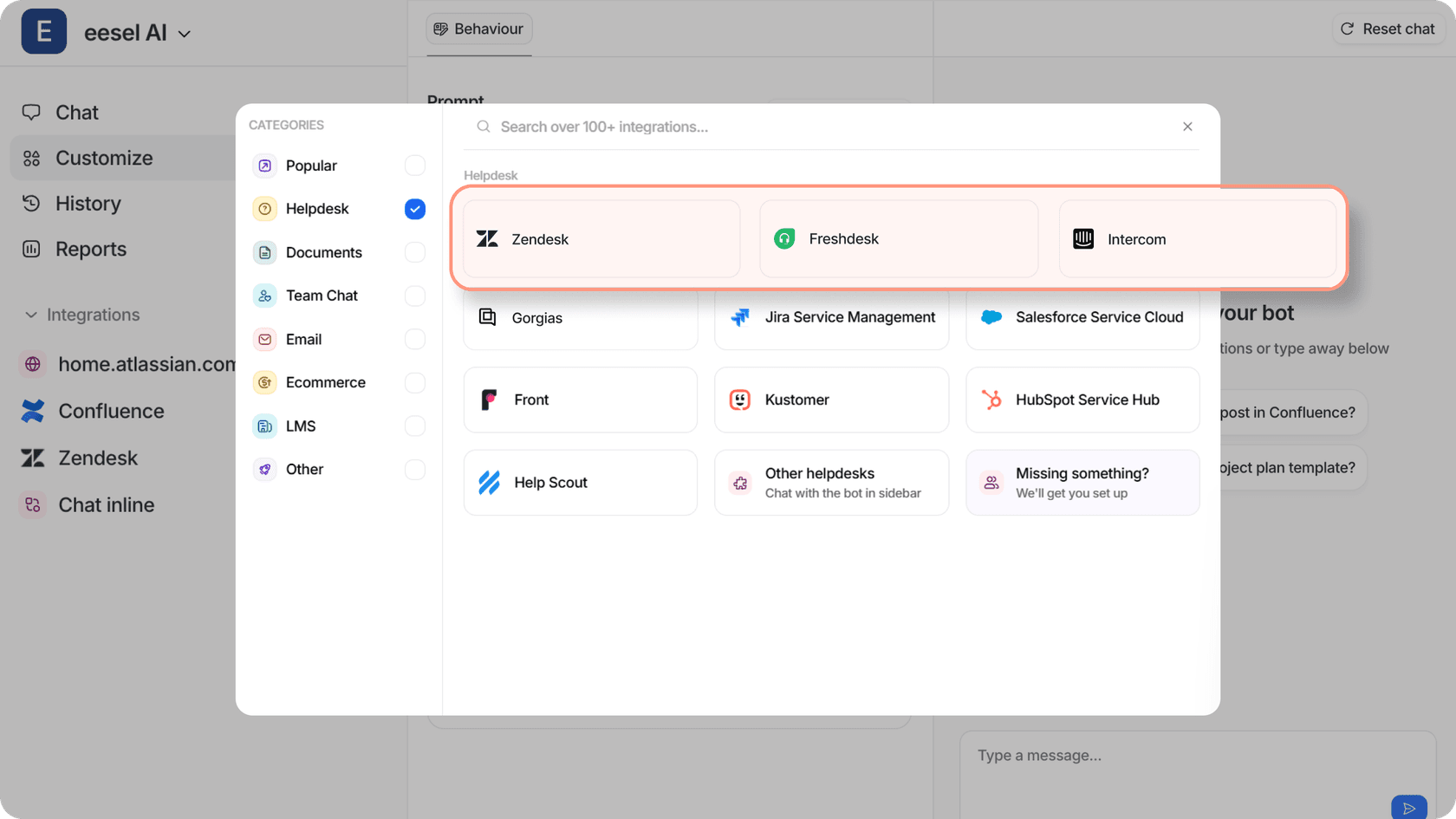The width and height of the screenshot is (1456, 819).
Task: Select the Salesforce Service Cloud card label
Action: tap(1100, 317)
